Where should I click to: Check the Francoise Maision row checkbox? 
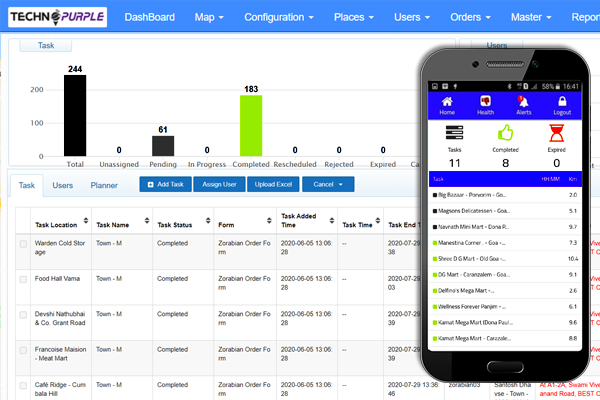23,350
